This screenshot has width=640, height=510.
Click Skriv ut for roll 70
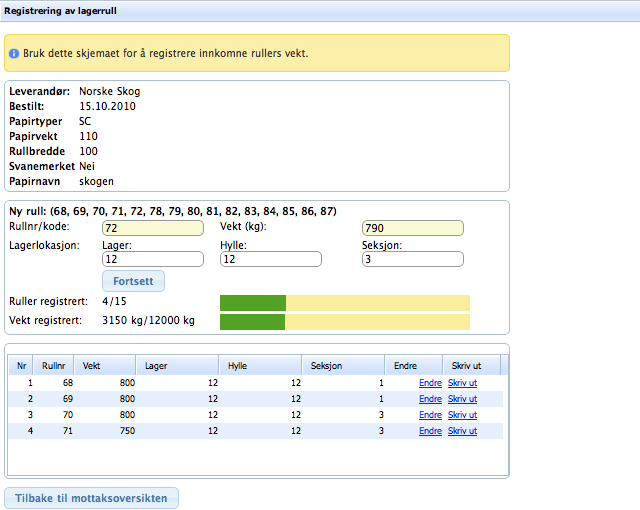(x=463, y=415)
